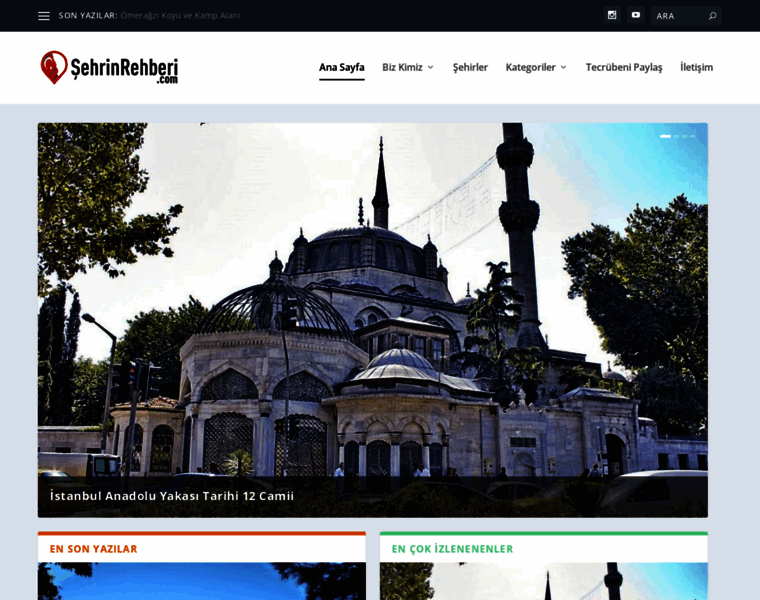Screen dimensions: 760x600
Task: Type in the ARA search field
Action: (x=678, y=16)
